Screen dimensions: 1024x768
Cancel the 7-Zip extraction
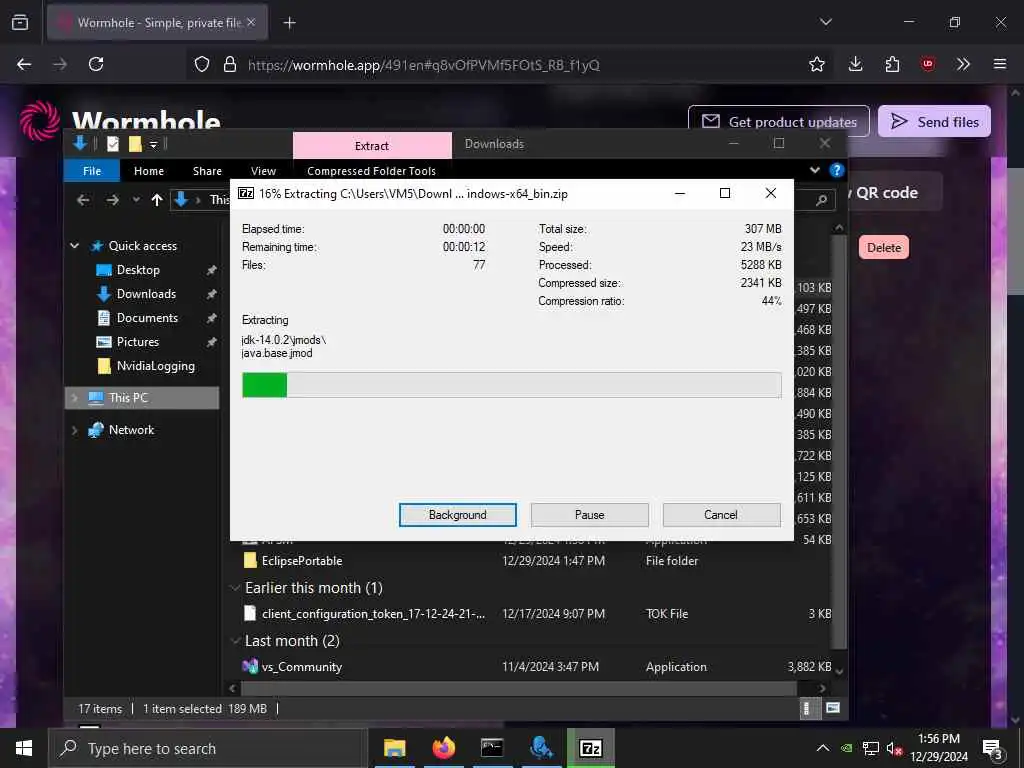[721, 515]
